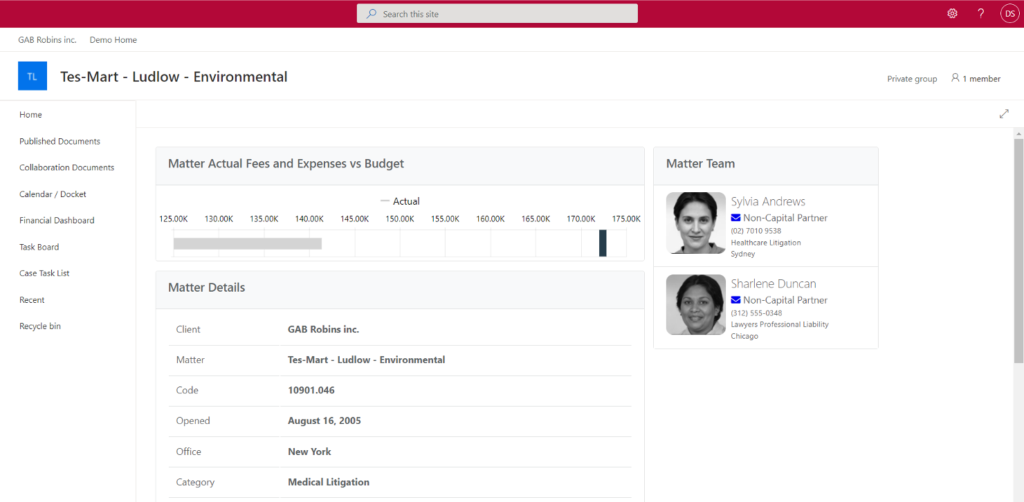Click the gray actual fees chart bar
The width and height of the screenshot is (1024, 502).
click(247, 243)
